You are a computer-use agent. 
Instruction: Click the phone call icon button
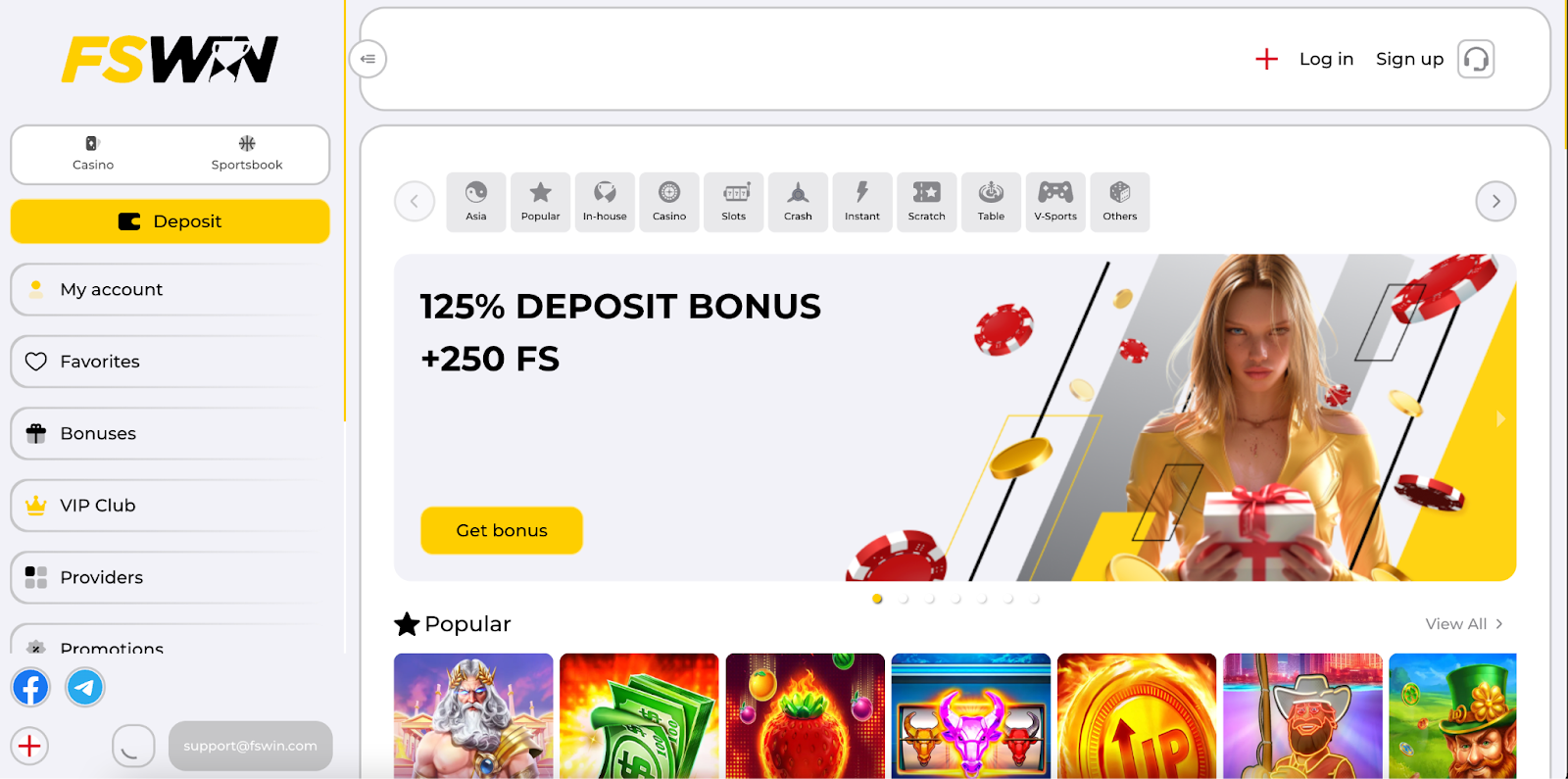133,746
